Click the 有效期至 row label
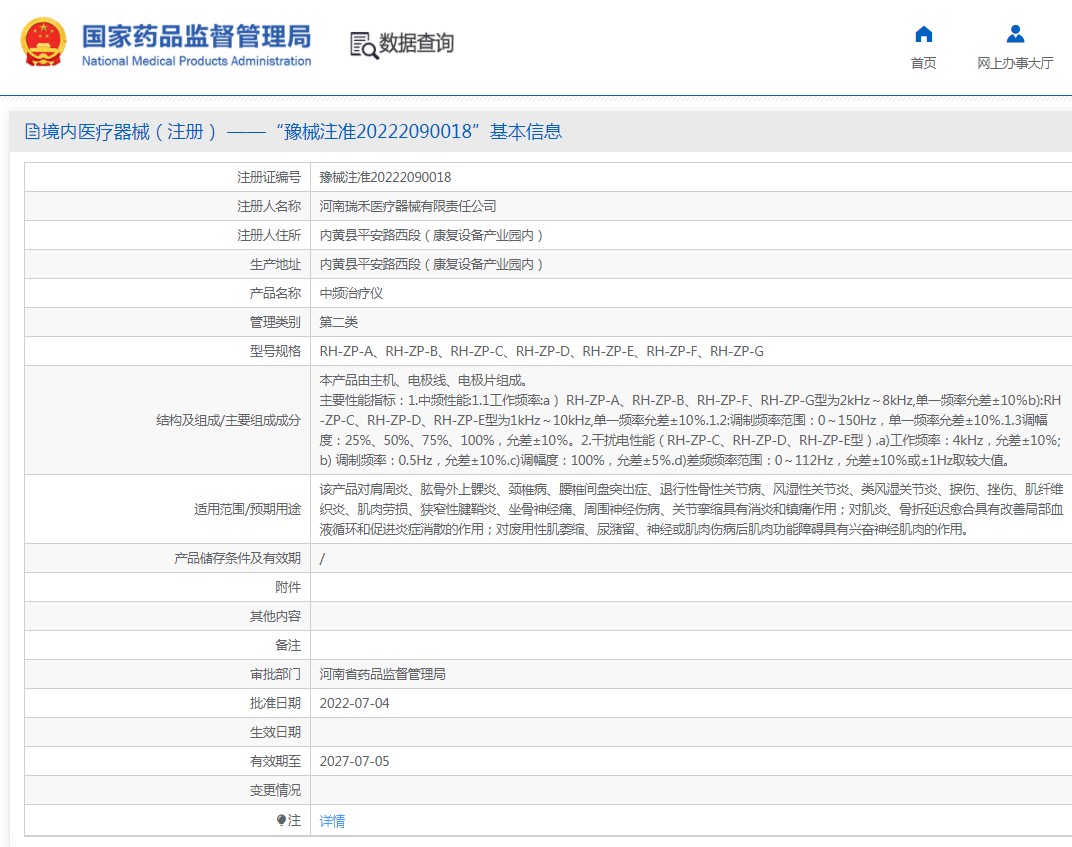 (x=275, y=761)
